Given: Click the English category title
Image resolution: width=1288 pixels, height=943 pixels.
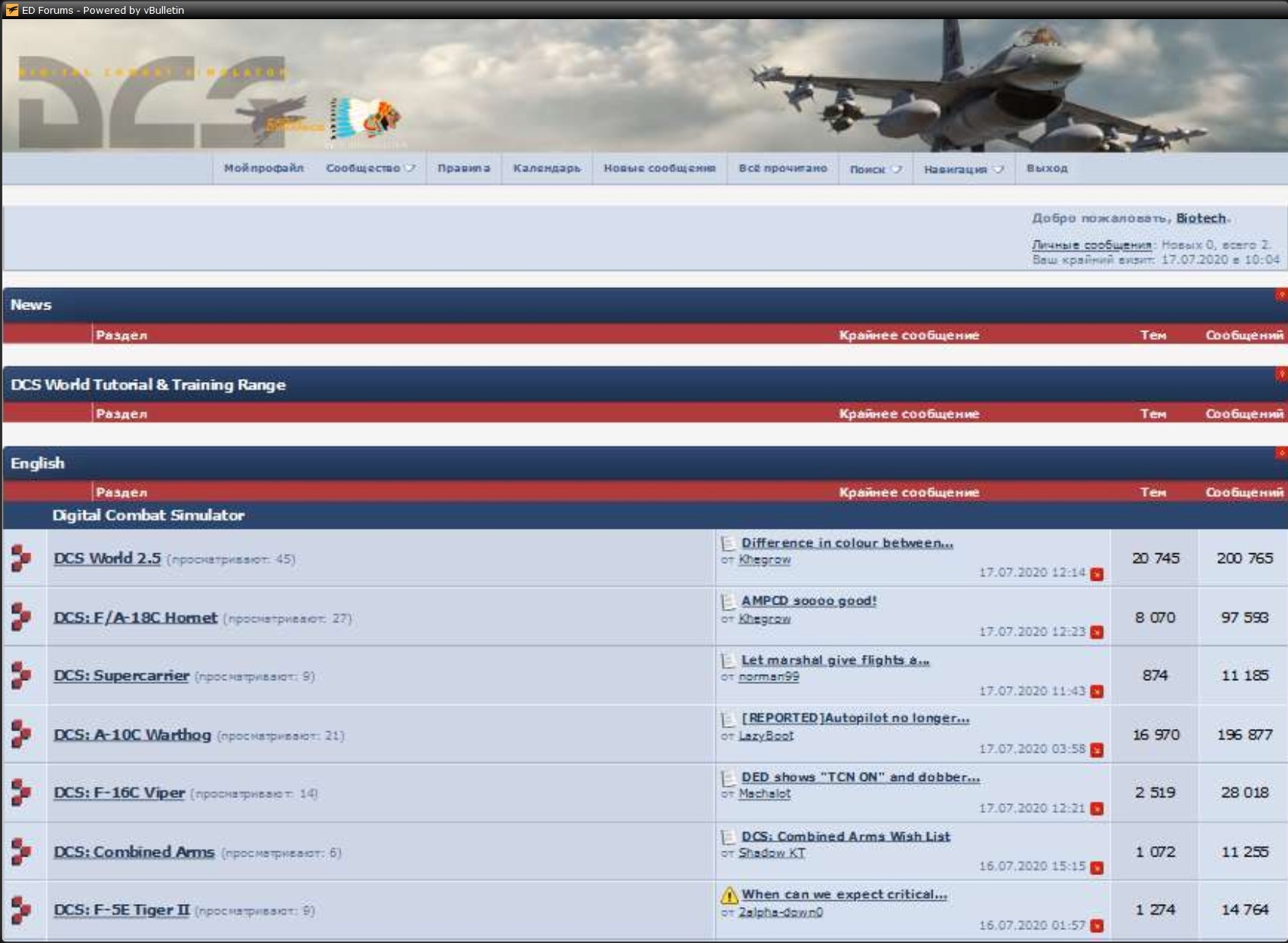Looking at the screenshot, I should pos(37,463).
